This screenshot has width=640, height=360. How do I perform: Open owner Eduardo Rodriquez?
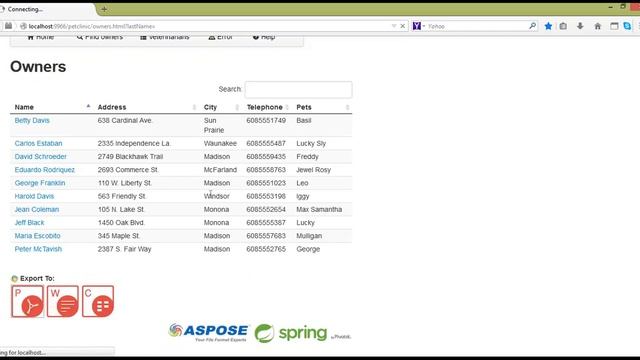44,170
